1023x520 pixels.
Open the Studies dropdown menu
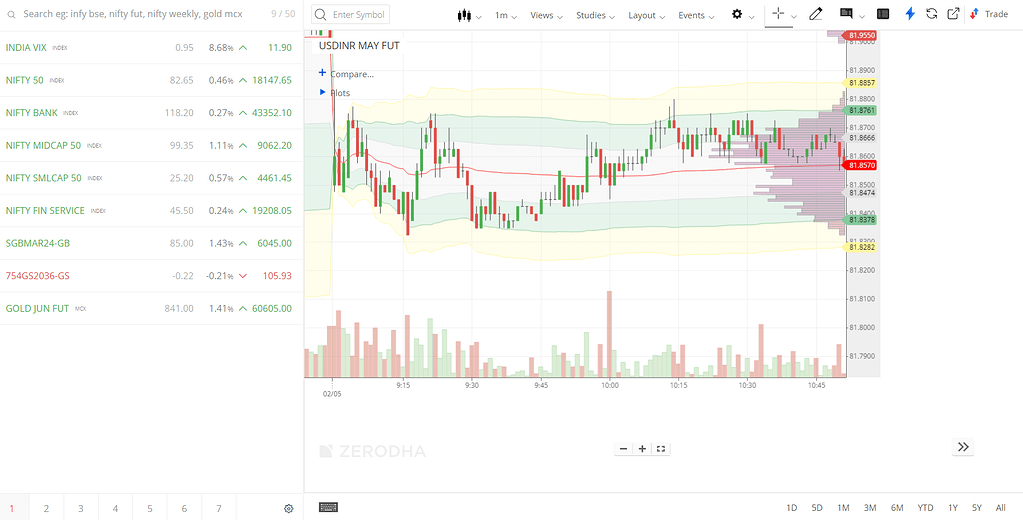(x=595, y=15)
